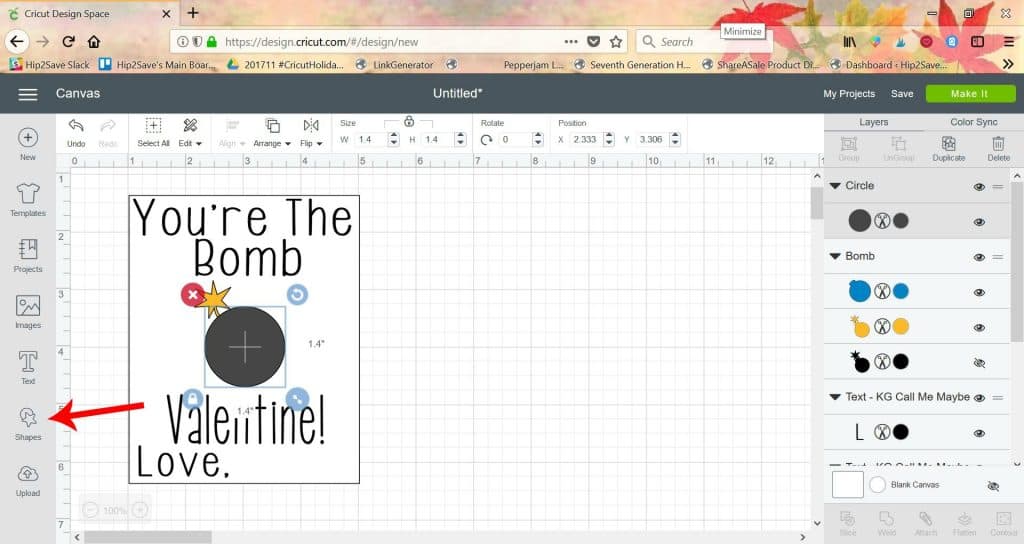This screenshot has width=1024, height=544.
Task: Open the New project icon in sidebar
Action: [27, 144]
